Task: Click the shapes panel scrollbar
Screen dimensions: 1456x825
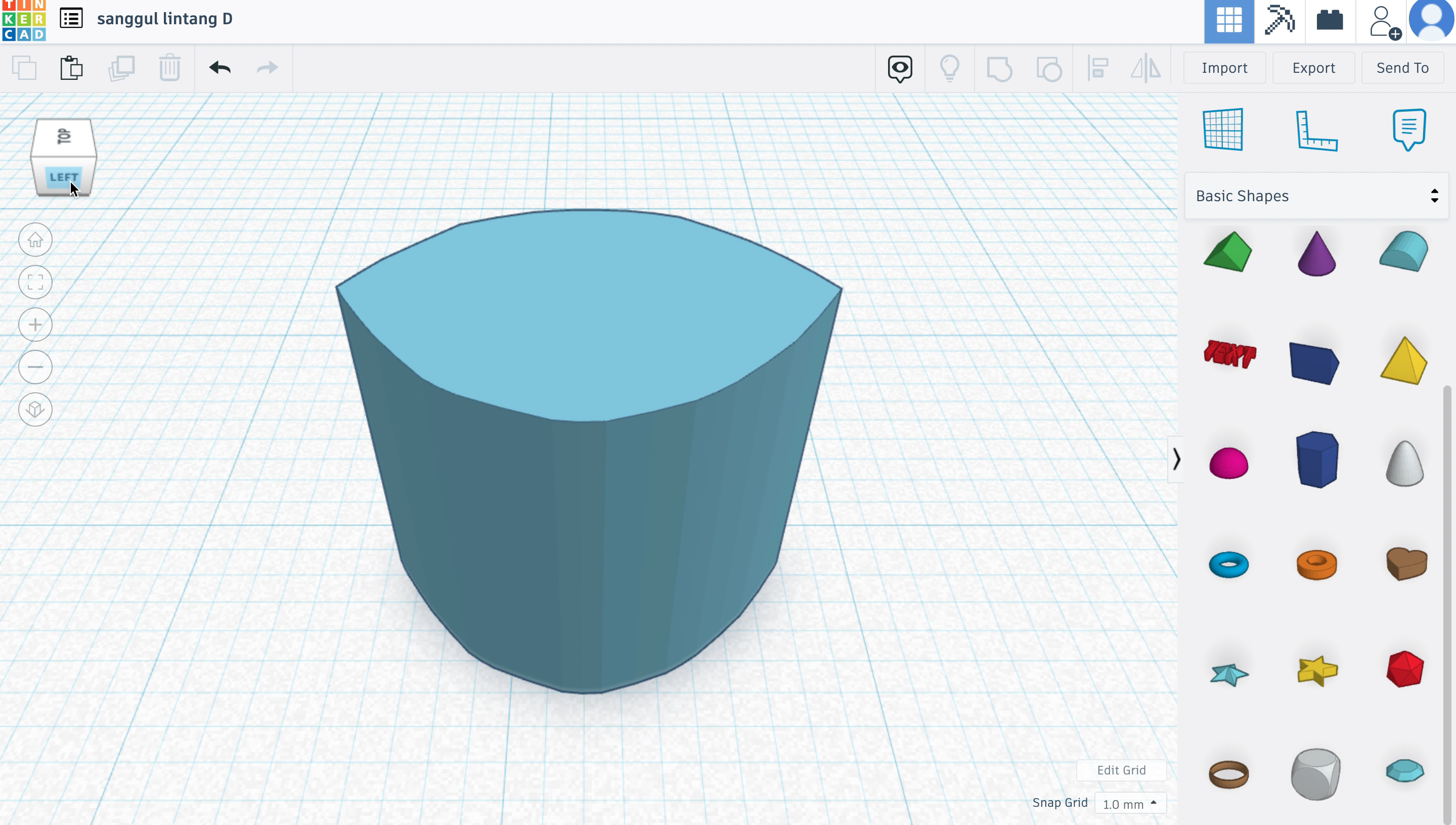Action: point(1446,604)
